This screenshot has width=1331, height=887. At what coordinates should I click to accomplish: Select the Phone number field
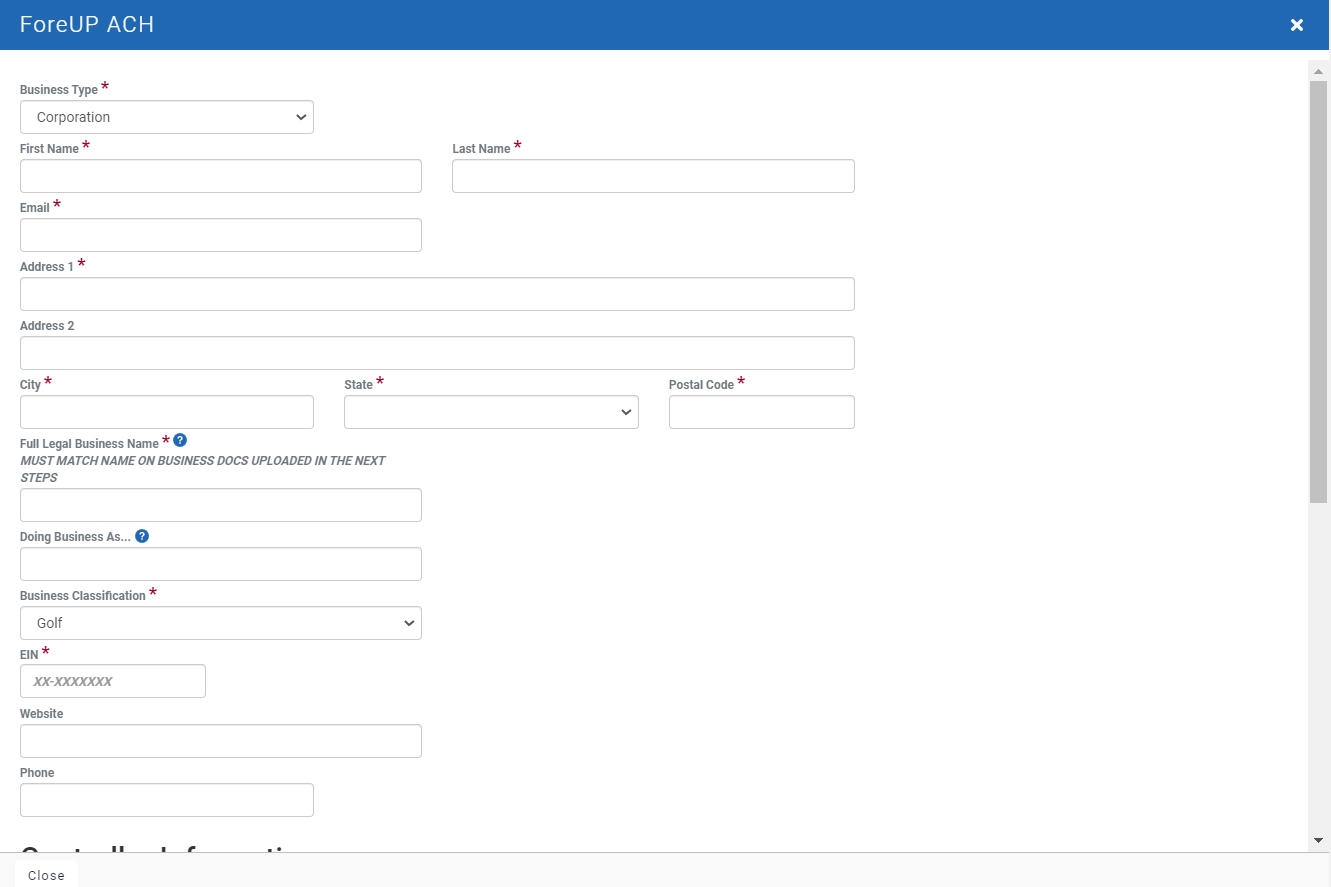167,800
